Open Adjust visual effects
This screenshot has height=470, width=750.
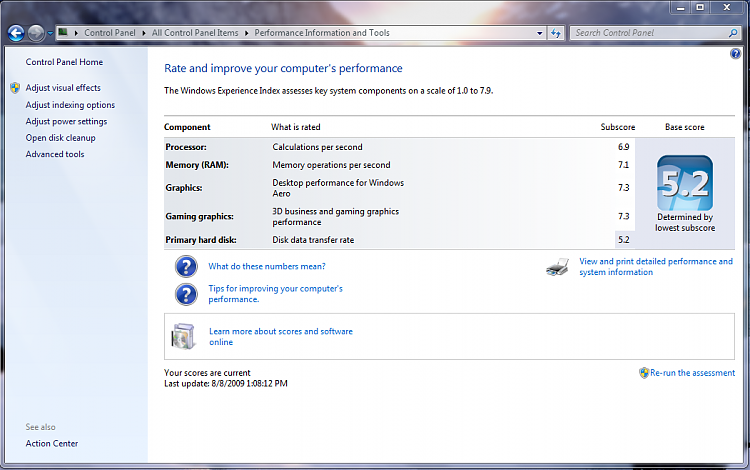click(x=63, y=88)
